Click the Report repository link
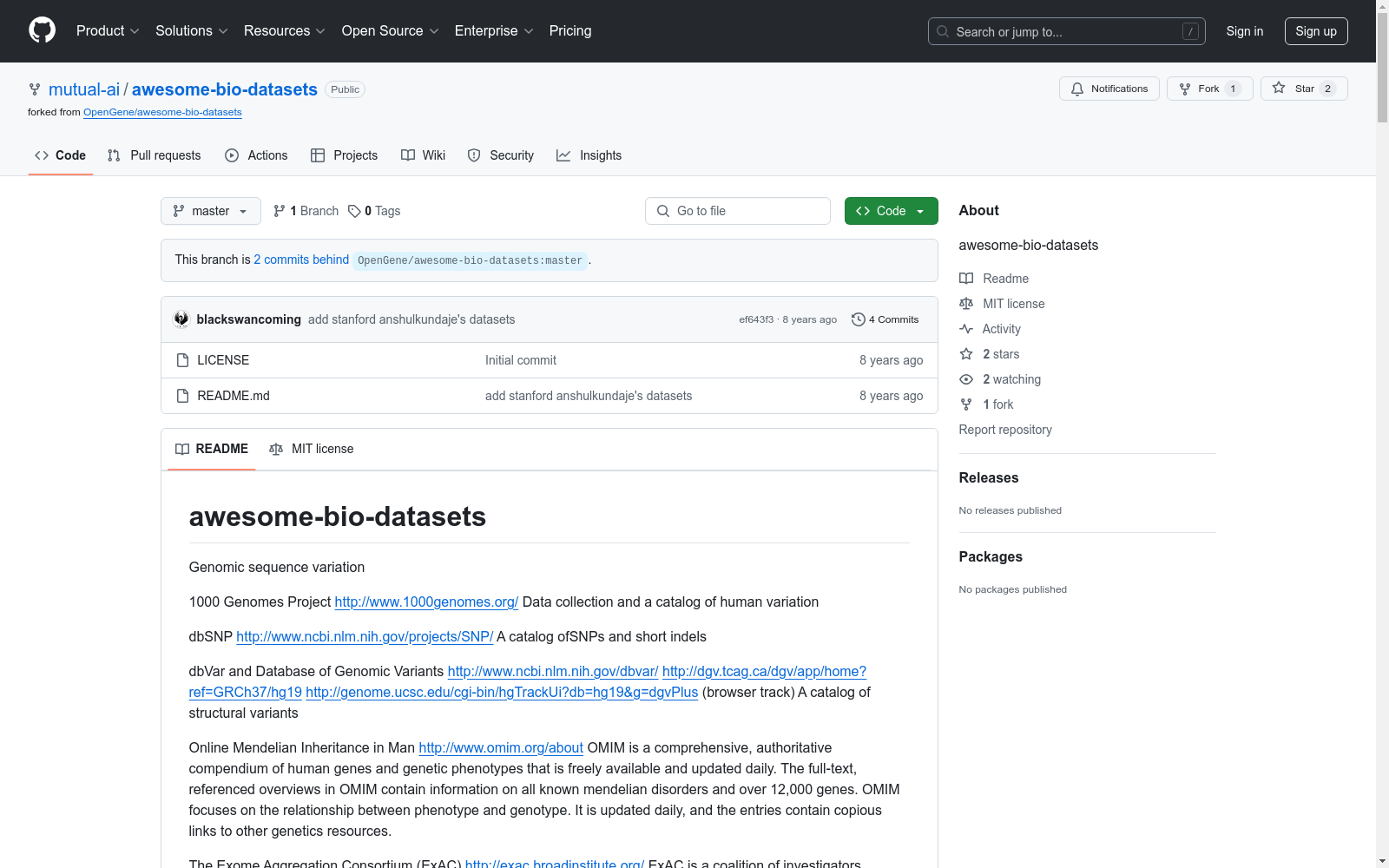1389x868 pixels. tap(1005, 430)
